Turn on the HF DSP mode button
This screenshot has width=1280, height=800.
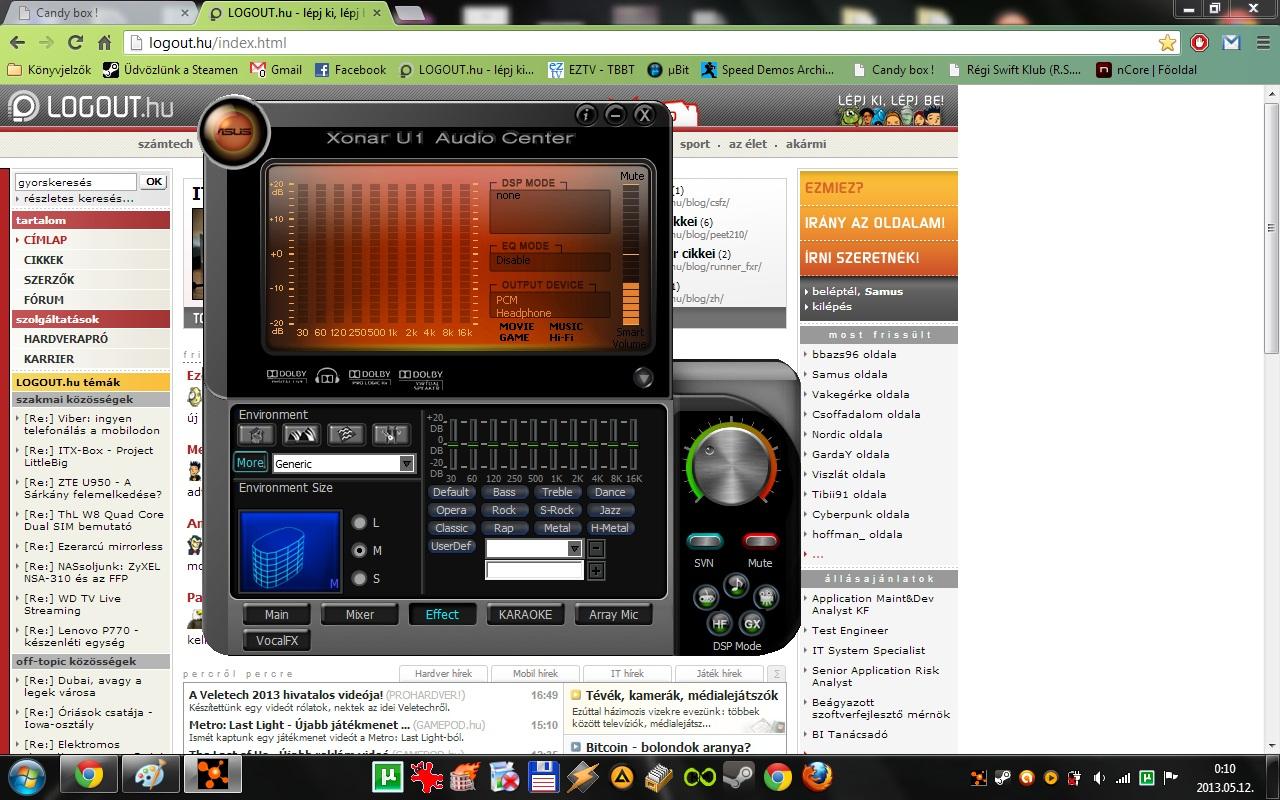[x=720, y=623]
